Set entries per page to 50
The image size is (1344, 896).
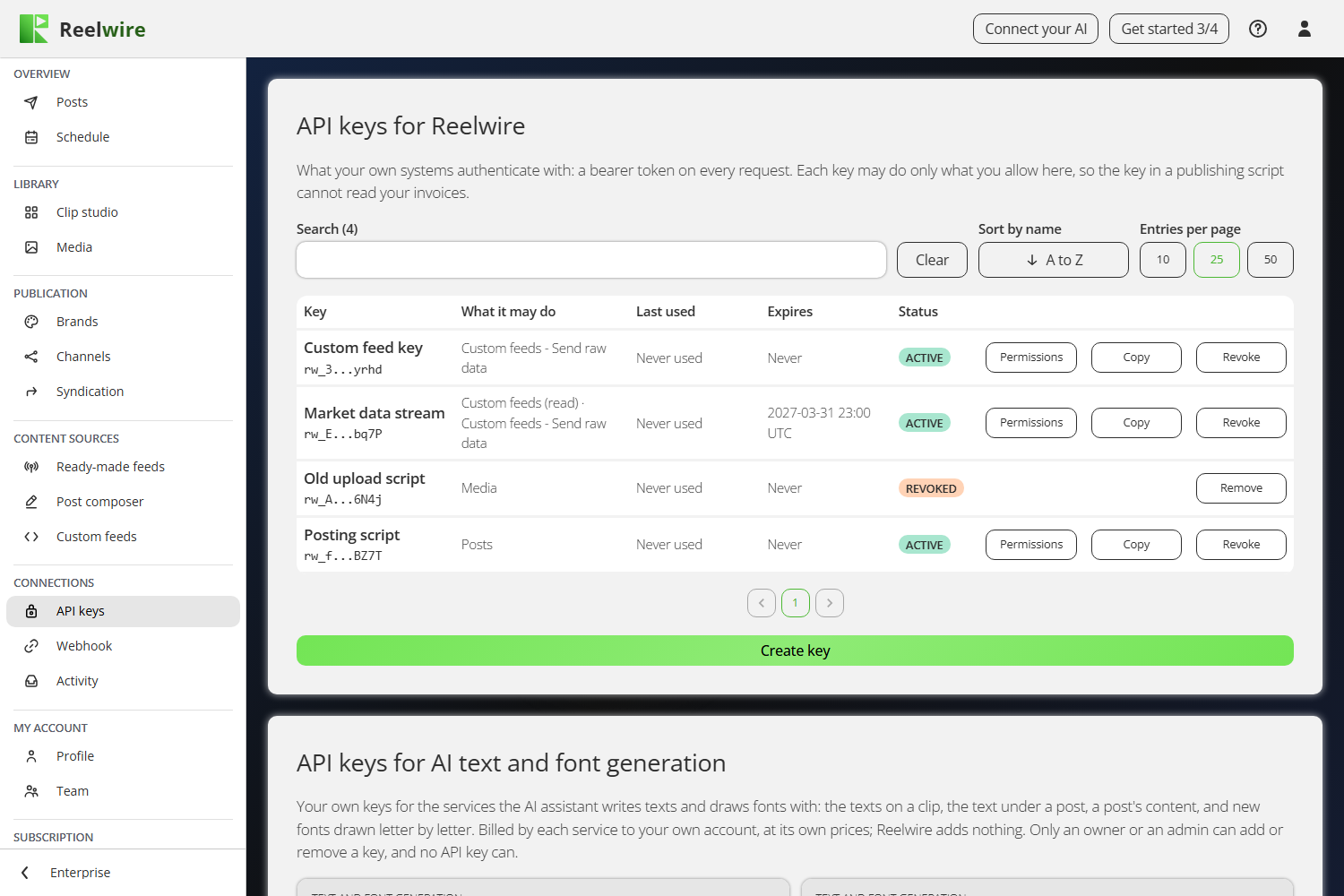[x=1271, y=260]
